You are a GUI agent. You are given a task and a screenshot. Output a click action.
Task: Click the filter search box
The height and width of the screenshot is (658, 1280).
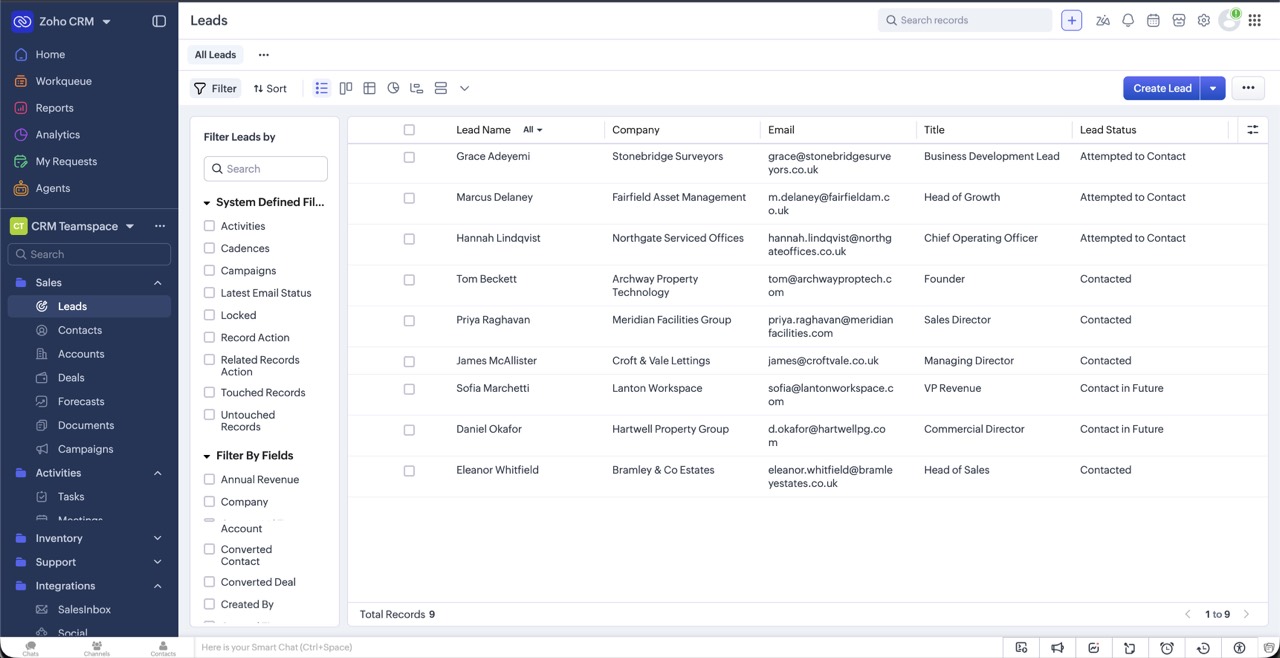(265, 169)
